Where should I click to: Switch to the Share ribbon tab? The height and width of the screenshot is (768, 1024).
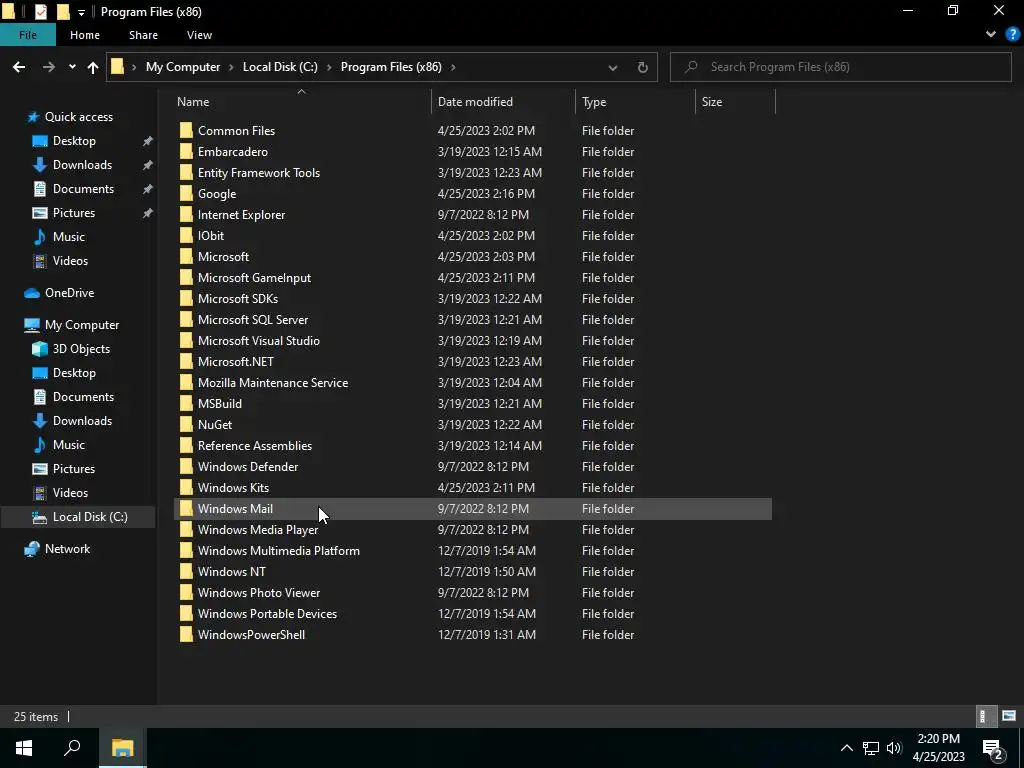[x=143, y=35]
